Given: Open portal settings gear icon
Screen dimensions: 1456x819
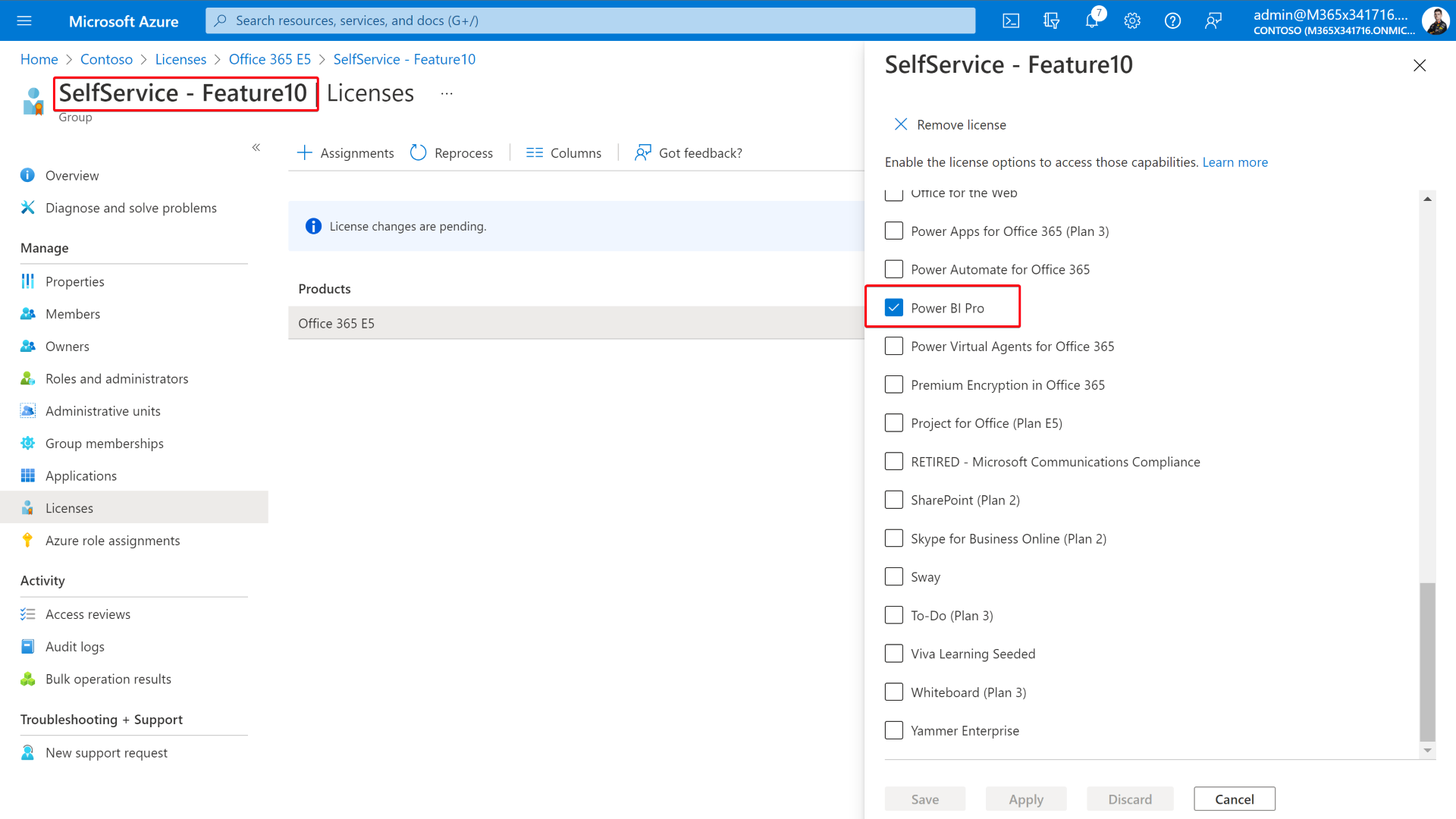Looking at the screenshot, I should click(1132, 20).
